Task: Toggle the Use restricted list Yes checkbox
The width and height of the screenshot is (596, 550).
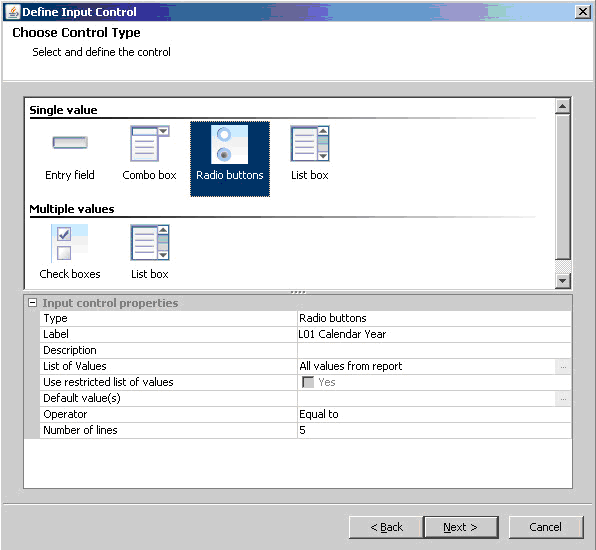Action: (x=308, y=382)
